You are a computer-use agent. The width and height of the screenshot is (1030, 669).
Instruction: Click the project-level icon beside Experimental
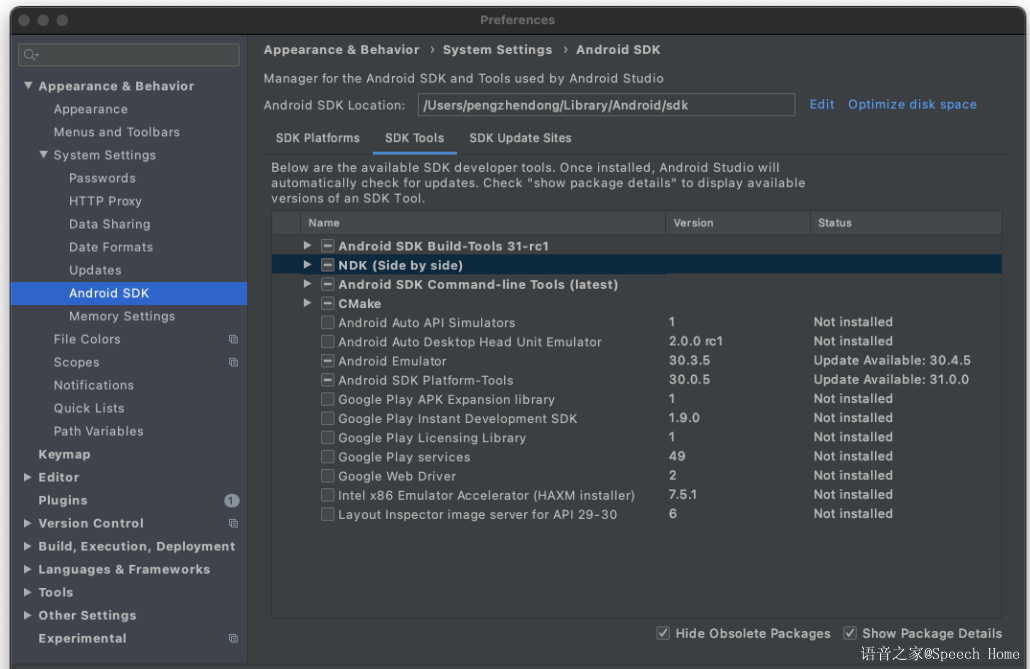tap(233, 639)
